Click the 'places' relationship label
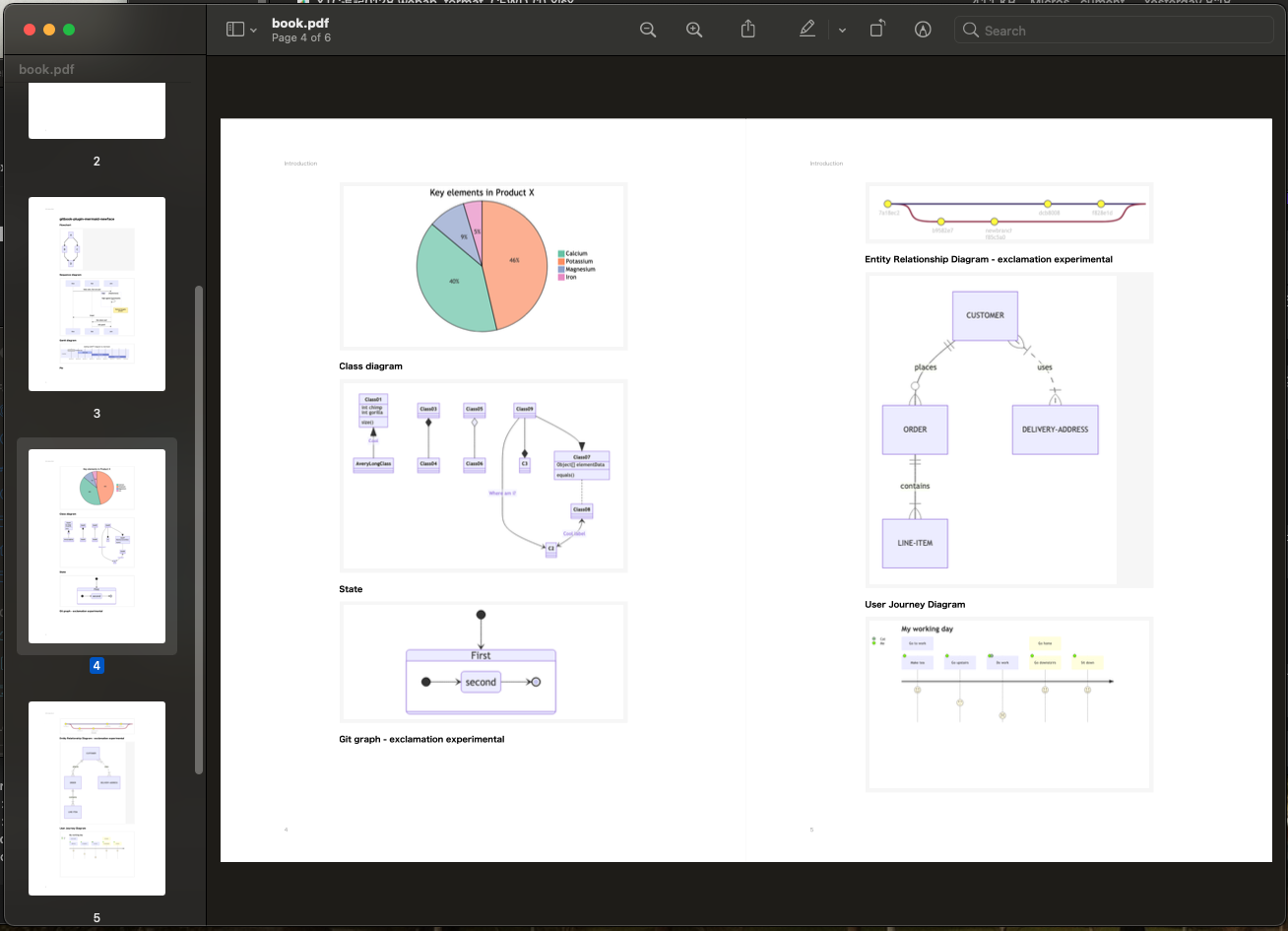The image size is (1288, 931). (926, 367)
